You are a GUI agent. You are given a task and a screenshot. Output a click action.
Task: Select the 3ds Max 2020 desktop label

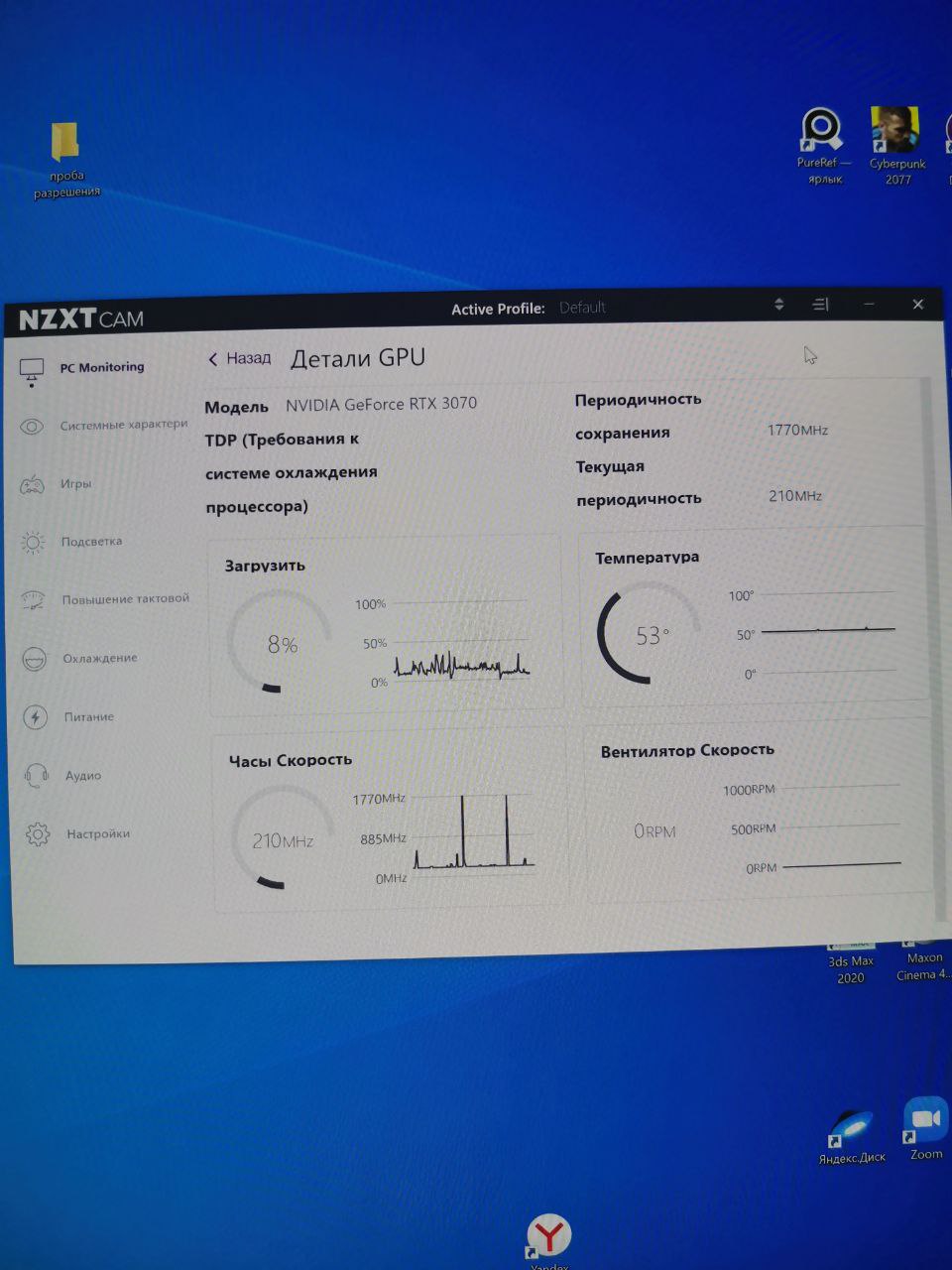(851, 969)
